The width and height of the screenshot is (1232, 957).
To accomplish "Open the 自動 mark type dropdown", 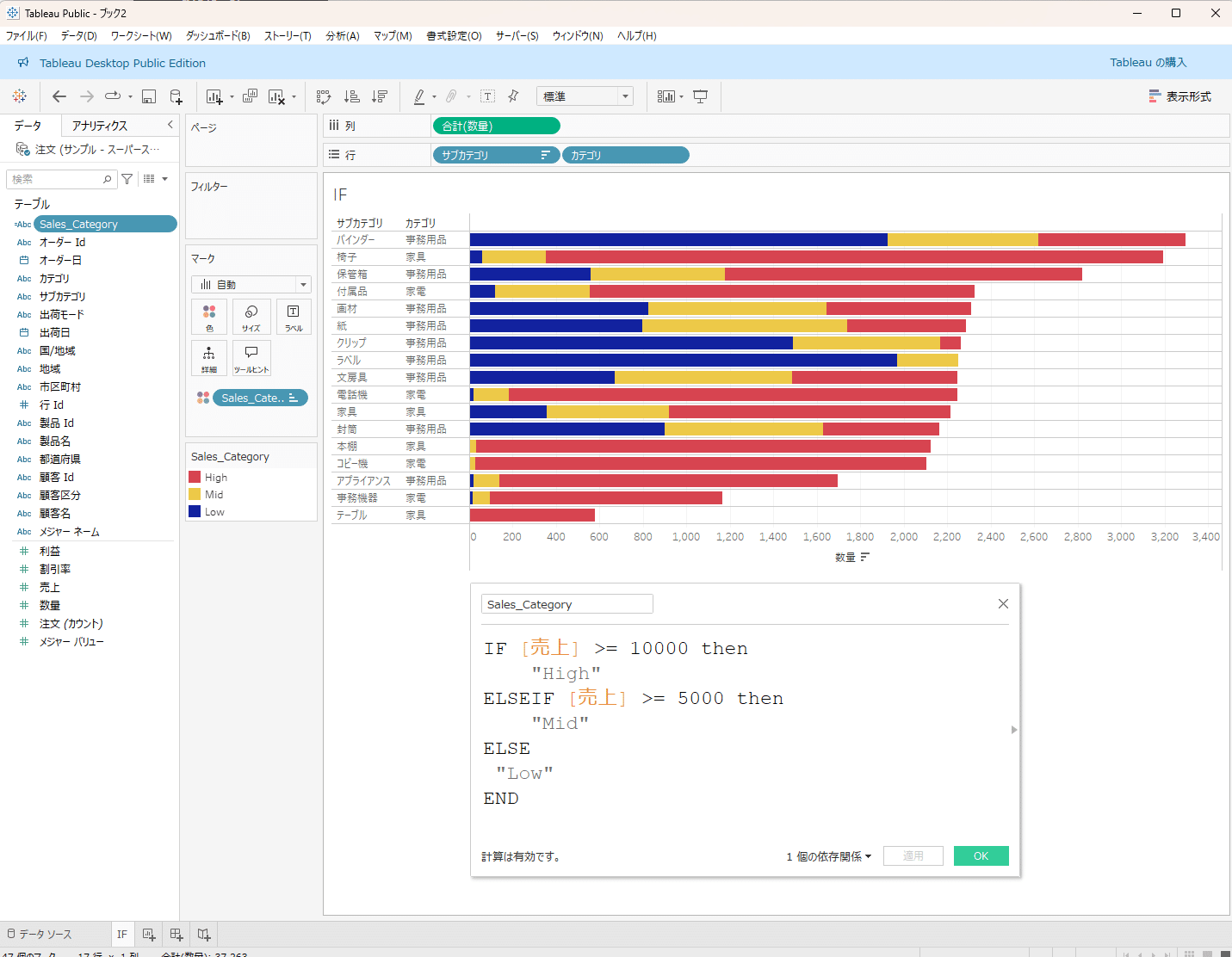I will 251,284.
